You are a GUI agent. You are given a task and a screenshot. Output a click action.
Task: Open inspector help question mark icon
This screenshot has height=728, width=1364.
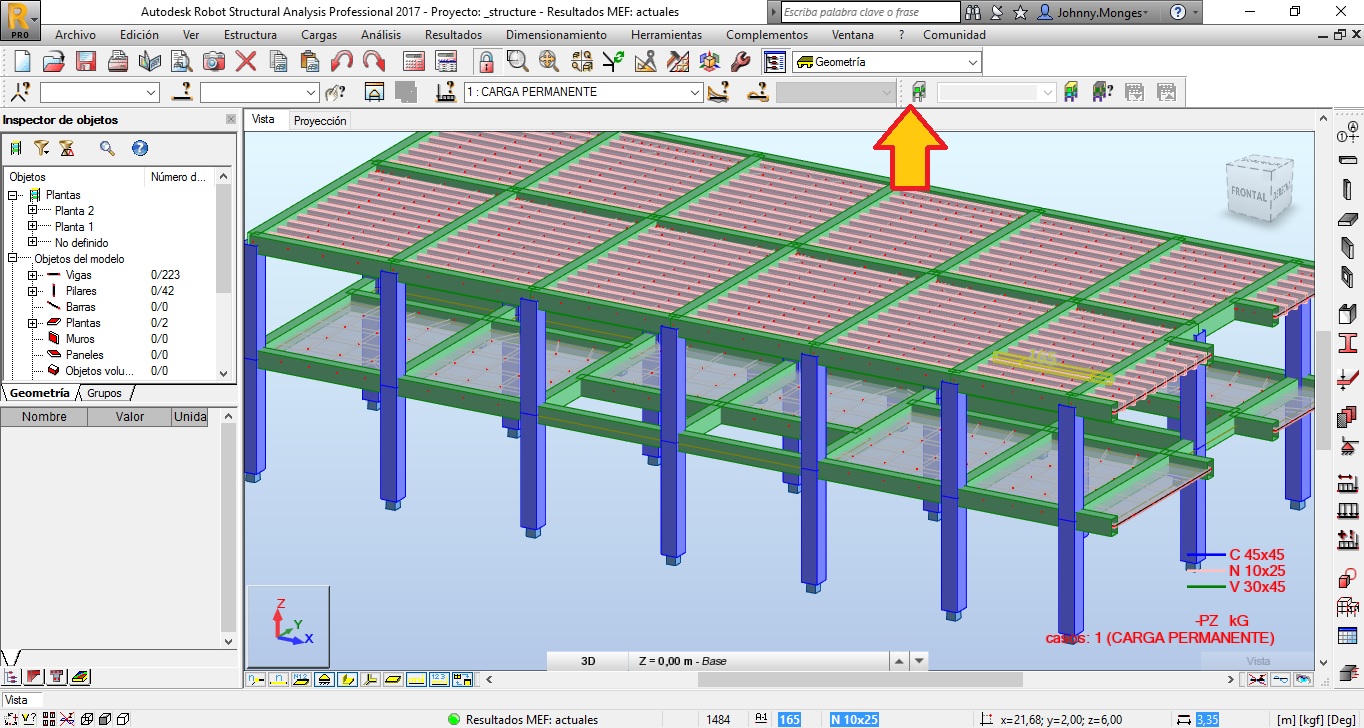pyautogui.click(x=140, y=148)
